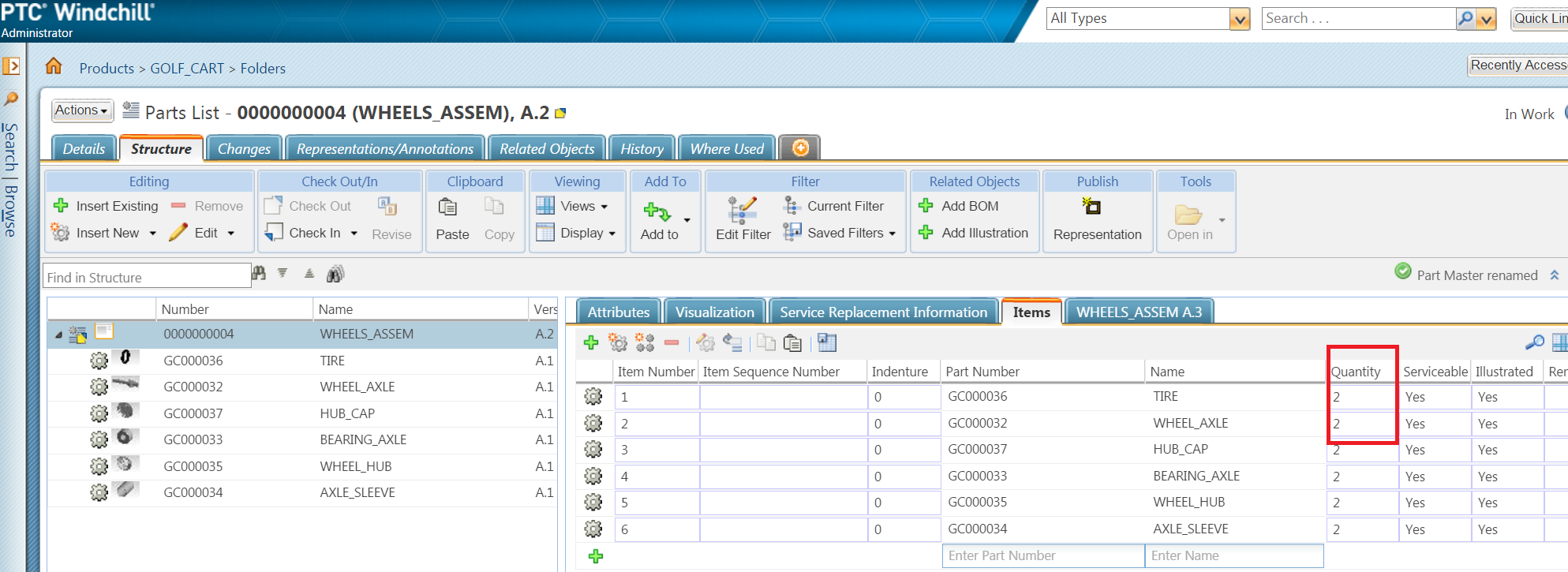1568x572 pixels.
Task: Open the search options dropdown arrow in the top bar
Action: [1487, 19]
